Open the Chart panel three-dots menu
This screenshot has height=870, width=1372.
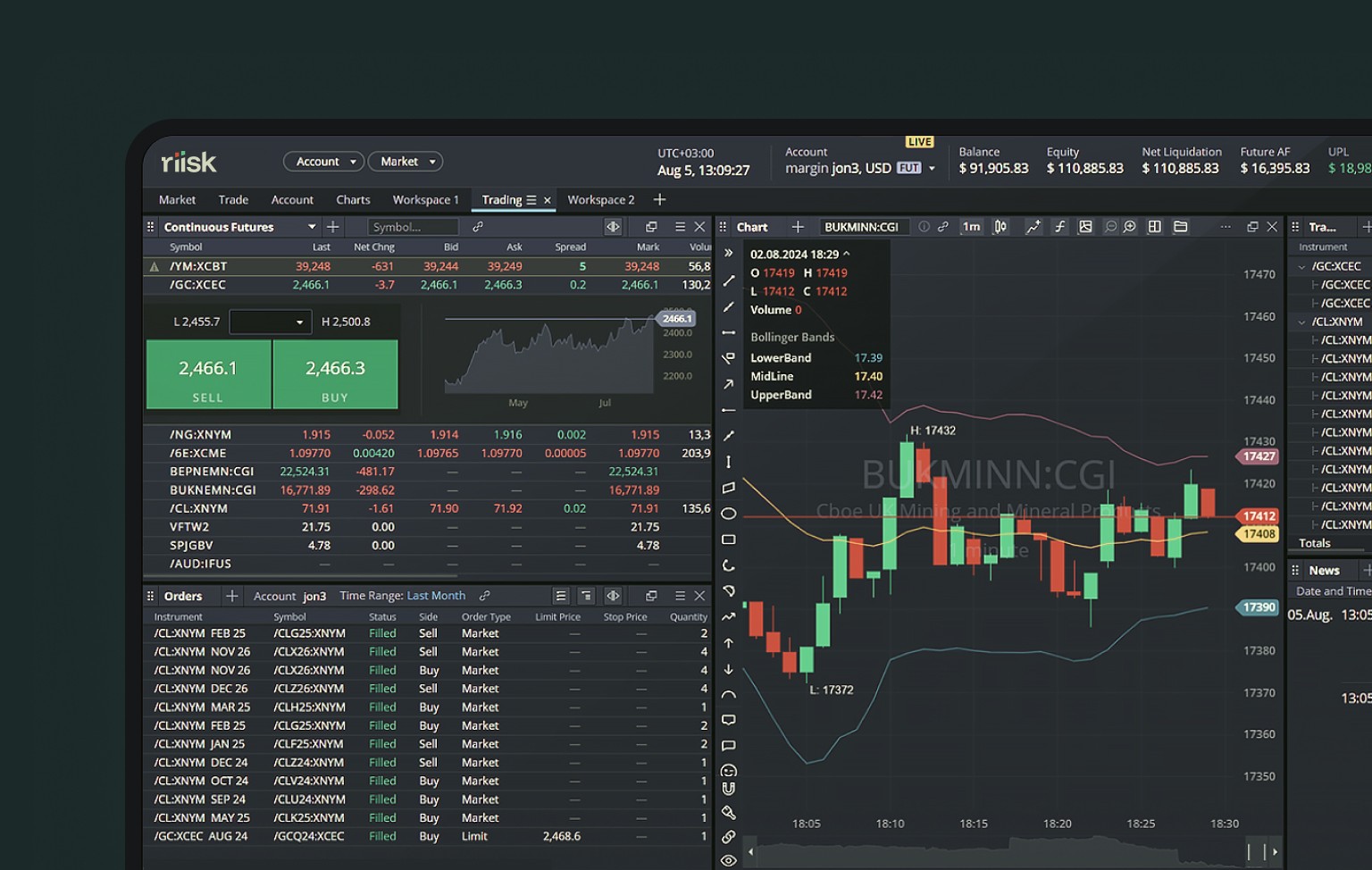[1226, 227]
